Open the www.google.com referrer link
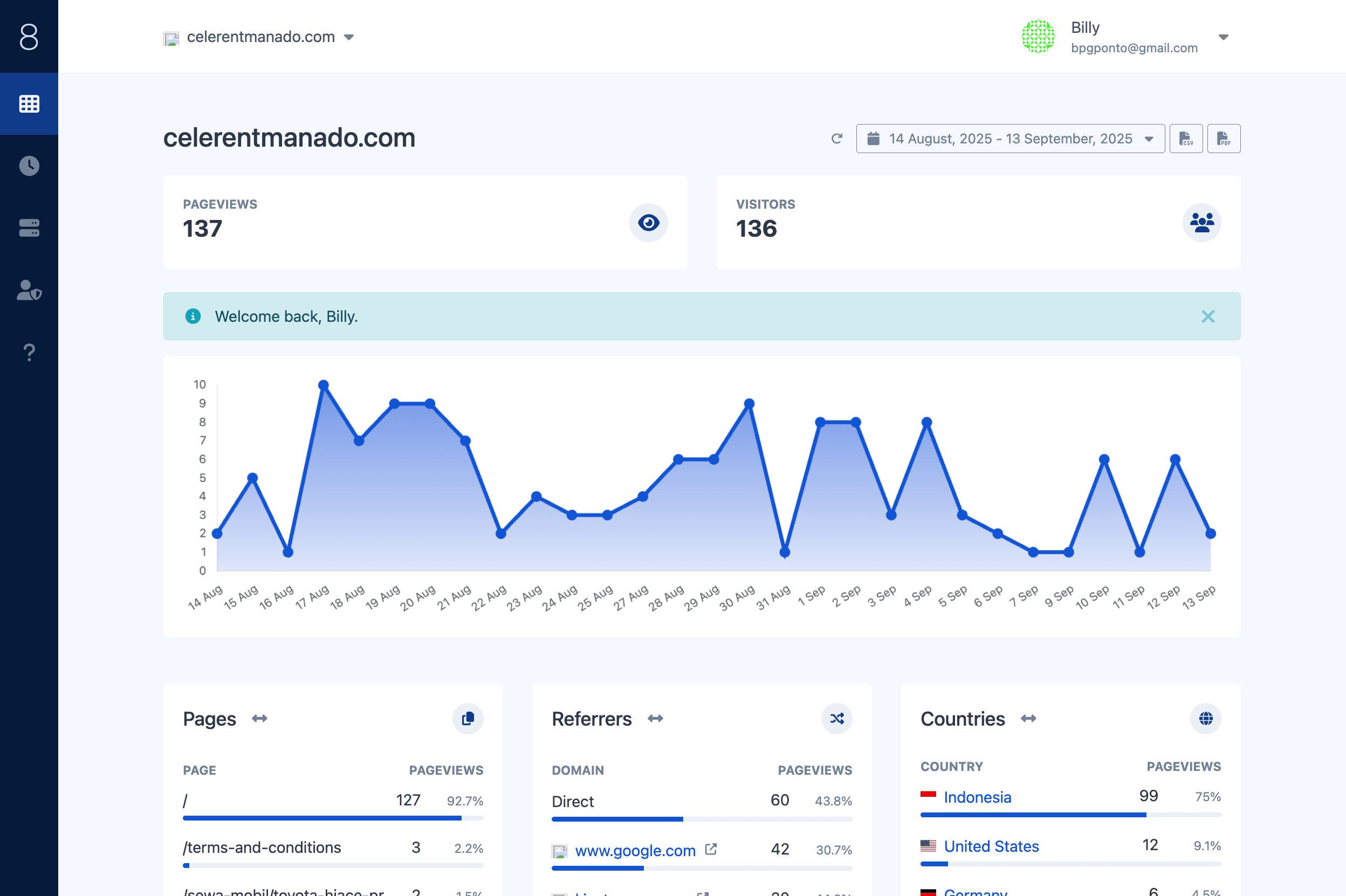The width and height of the screenshot is (1346, 896). [634, 850]
